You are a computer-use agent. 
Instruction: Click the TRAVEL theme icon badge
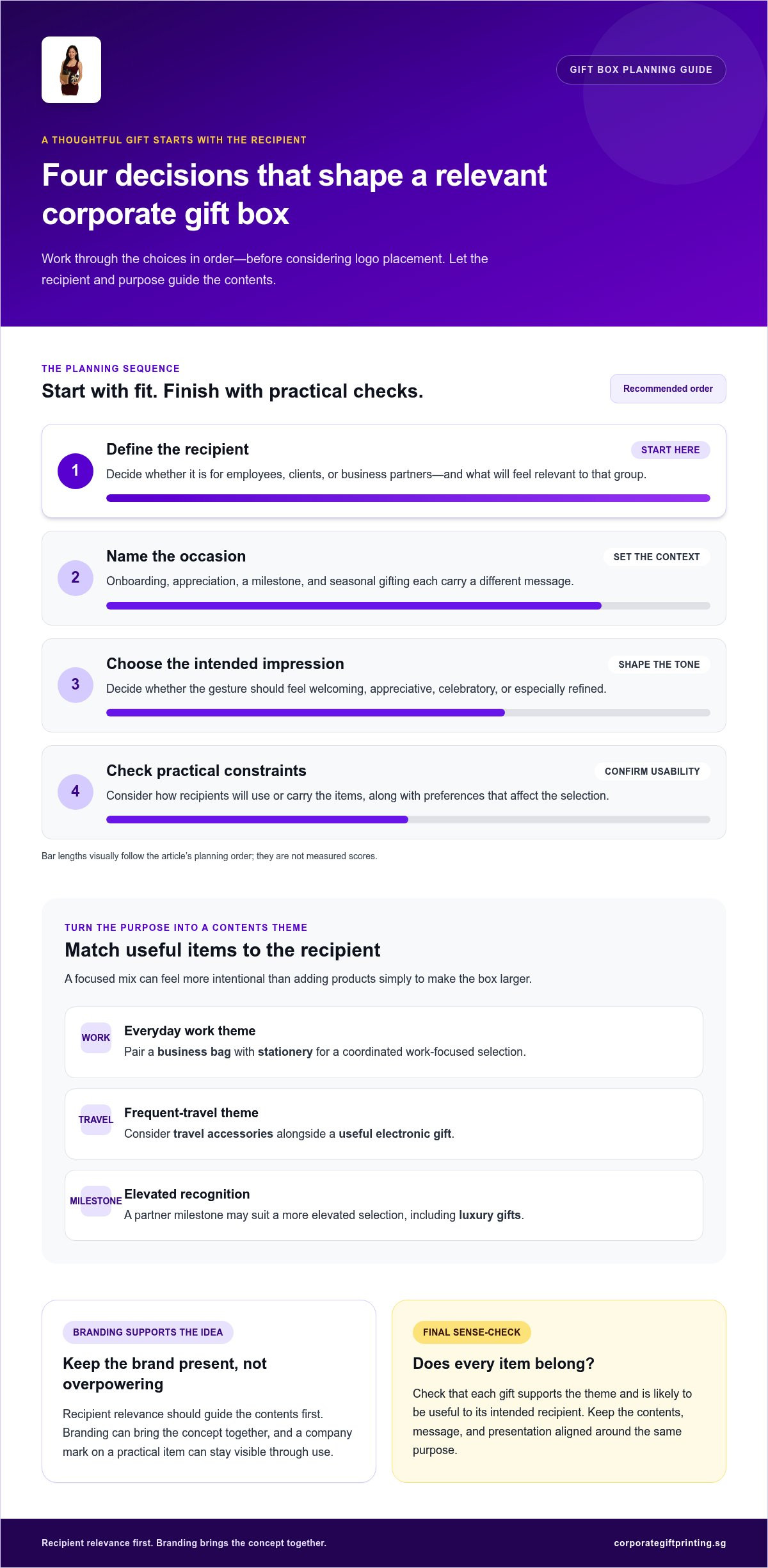pos(96,1120)
